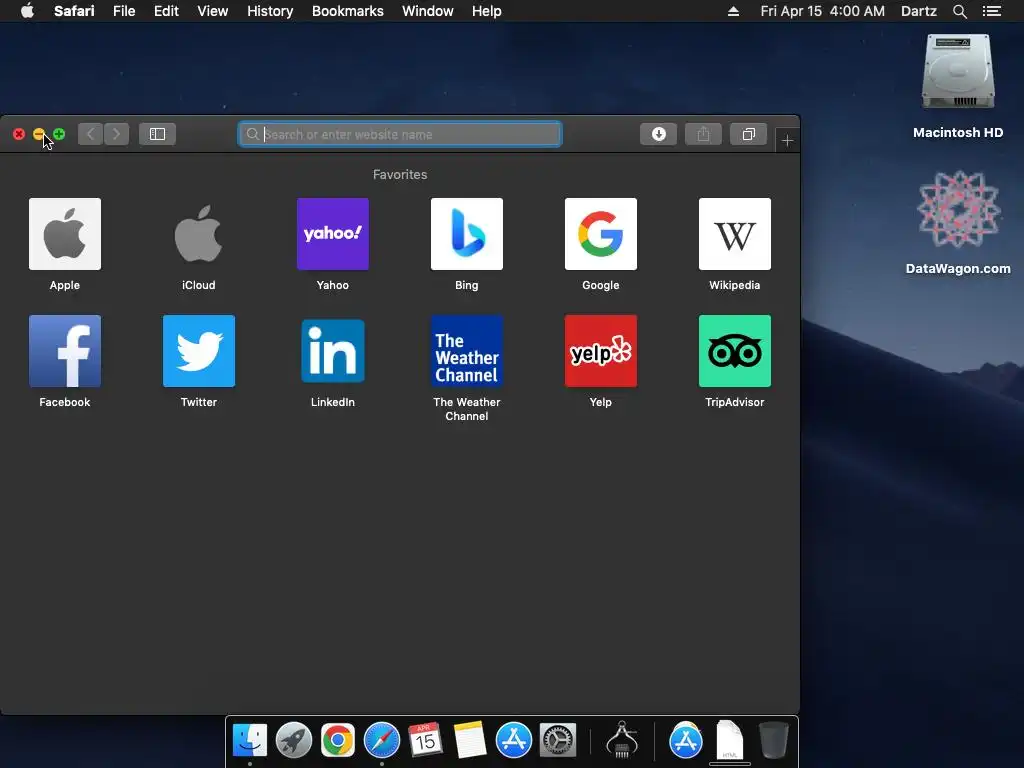This screenshot has width=1024, height=768.
Task: Open the iCloud favorite tile
Action: [x=199, y=234]
